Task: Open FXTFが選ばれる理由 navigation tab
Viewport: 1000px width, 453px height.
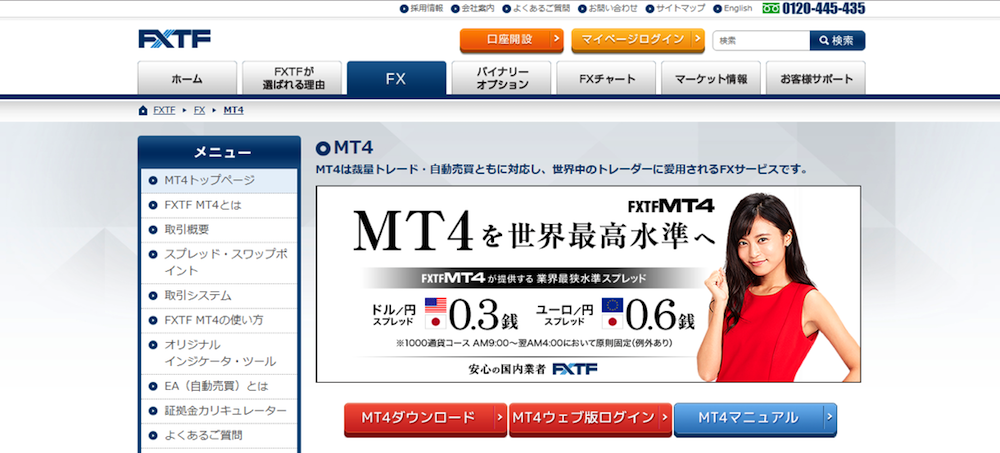Action: pyautogui.click(x=292, y=78)
